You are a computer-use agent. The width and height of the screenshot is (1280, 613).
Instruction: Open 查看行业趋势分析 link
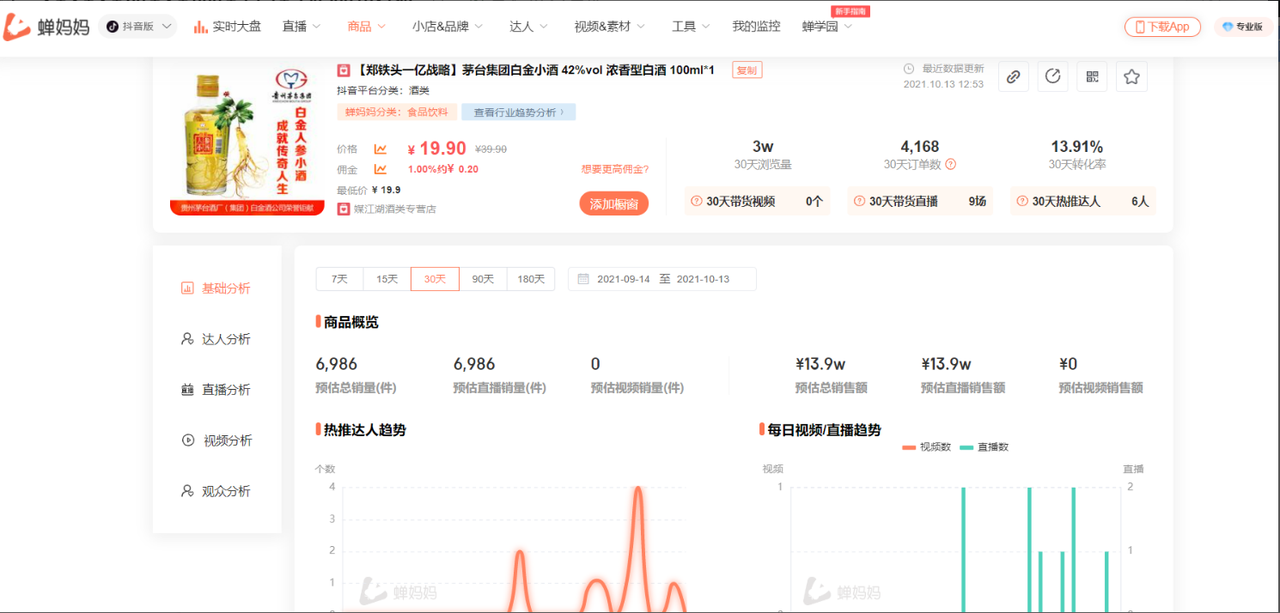pyautogui.click(x=519, y=112)
